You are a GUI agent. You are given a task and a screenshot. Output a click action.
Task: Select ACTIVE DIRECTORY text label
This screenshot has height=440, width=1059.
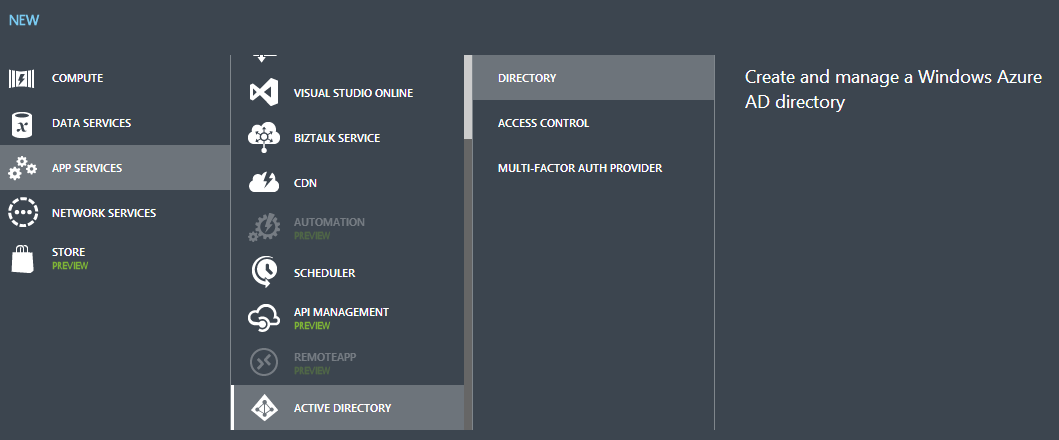[x=342, y=408]
